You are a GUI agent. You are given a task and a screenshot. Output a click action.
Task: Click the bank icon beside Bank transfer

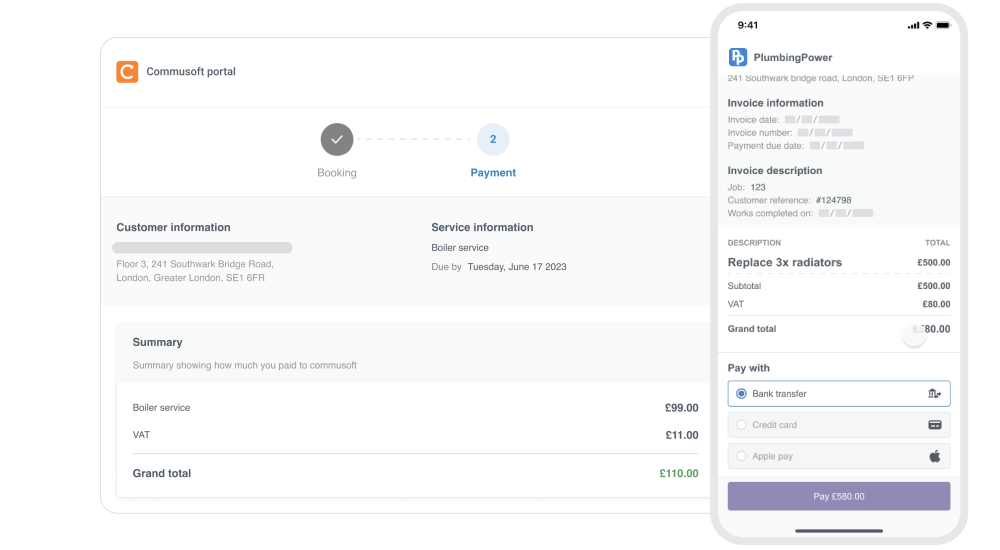(x=934, y=394)
